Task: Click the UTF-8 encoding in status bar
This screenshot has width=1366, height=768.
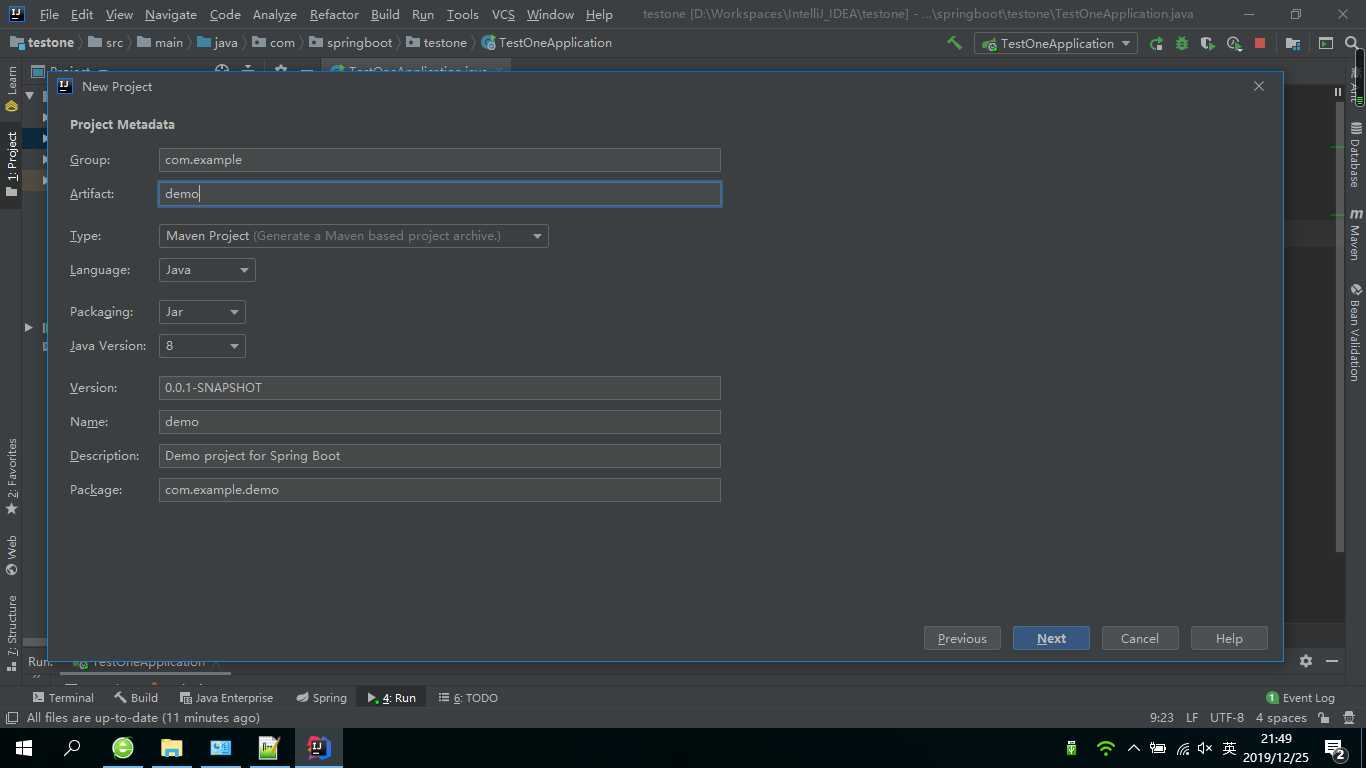Action: point(1226,718)
